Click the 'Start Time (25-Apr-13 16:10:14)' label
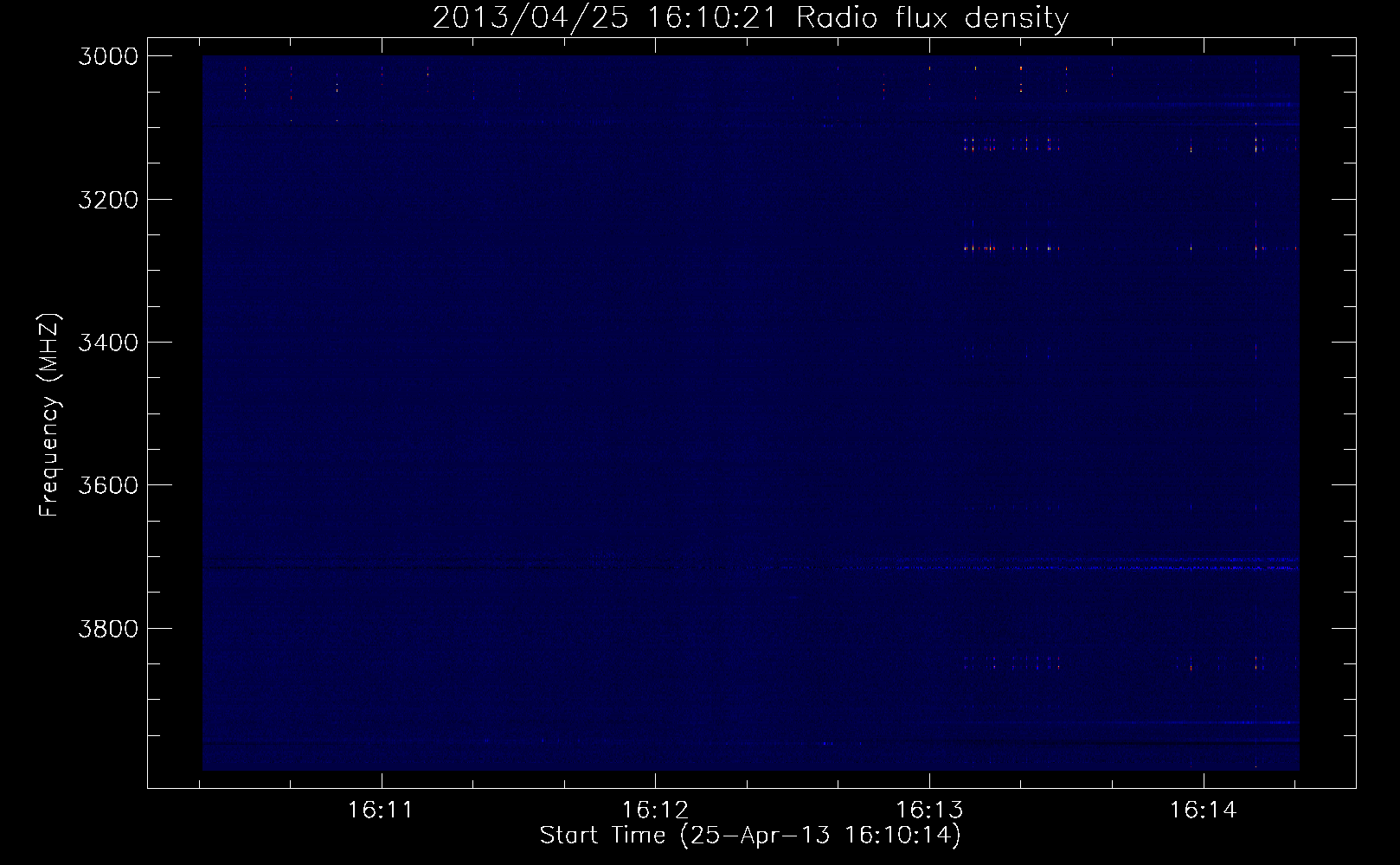 pos(750,836)
